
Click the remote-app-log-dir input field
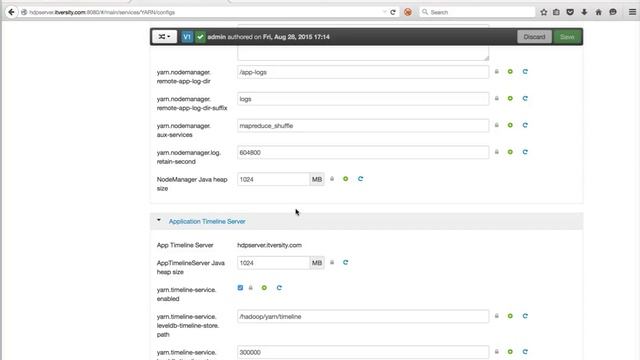363,72
